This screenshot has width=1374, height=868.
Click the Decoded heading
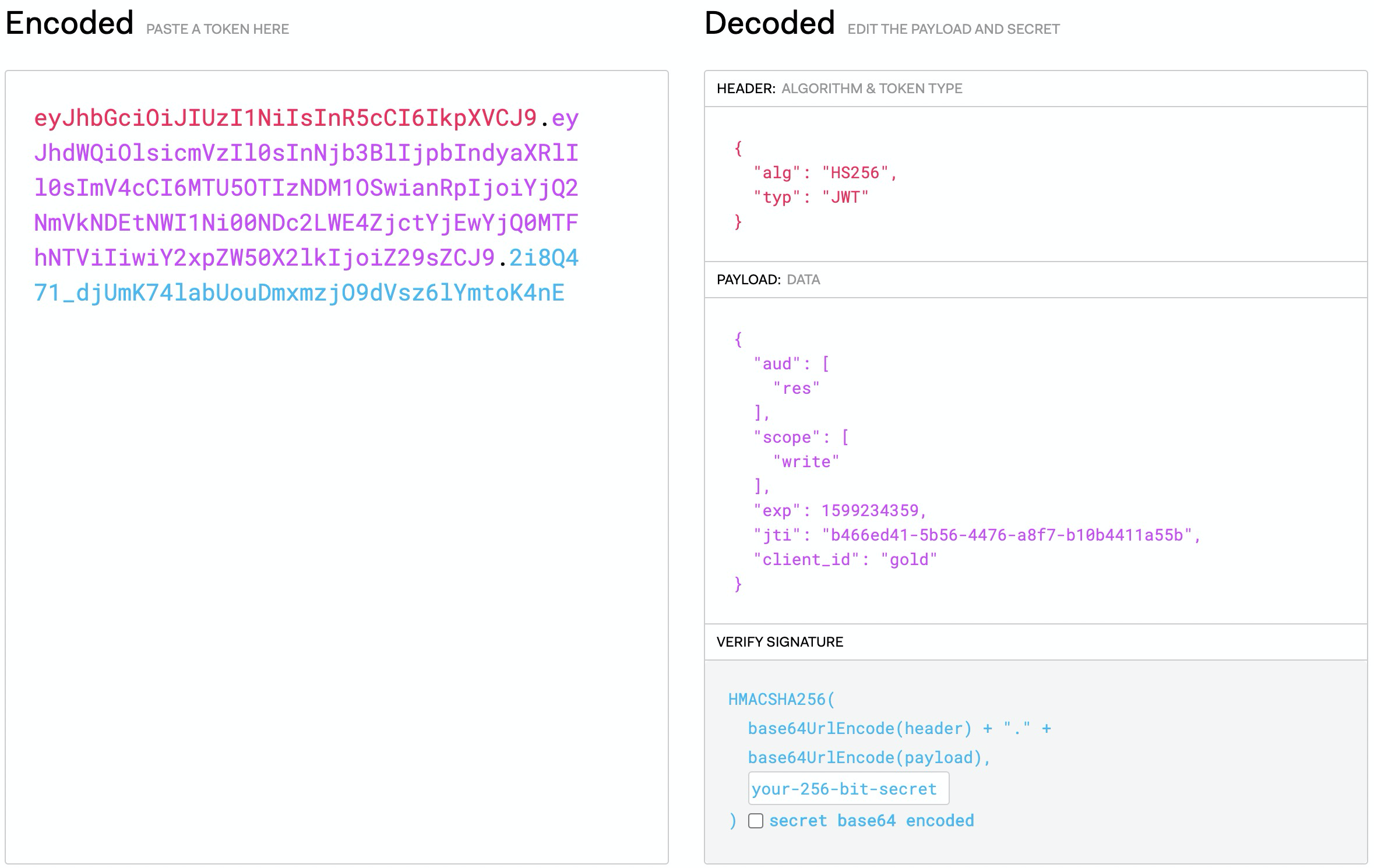pyautogui.click(x=766, y=23)
